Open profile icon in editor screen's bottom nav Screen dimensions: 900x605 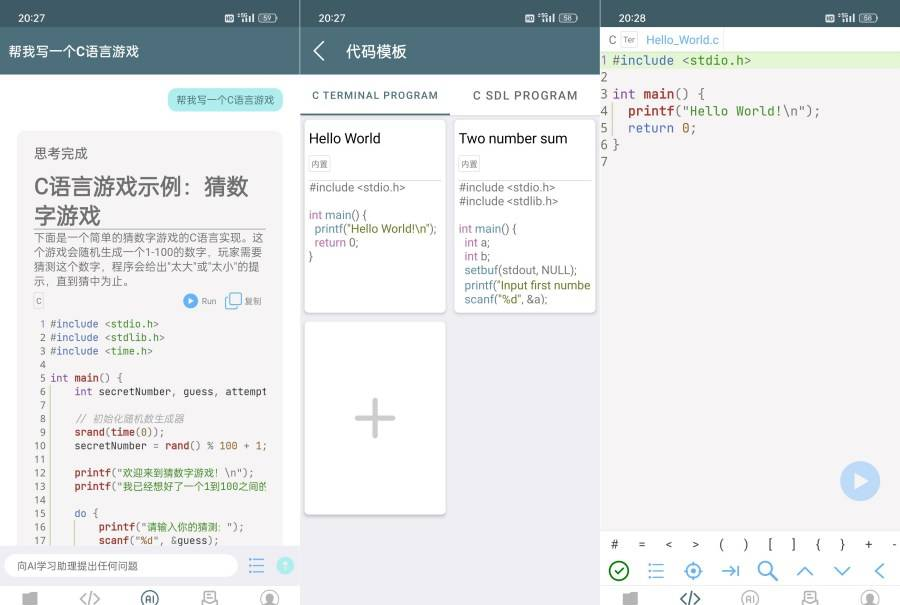tap(870, 598)
